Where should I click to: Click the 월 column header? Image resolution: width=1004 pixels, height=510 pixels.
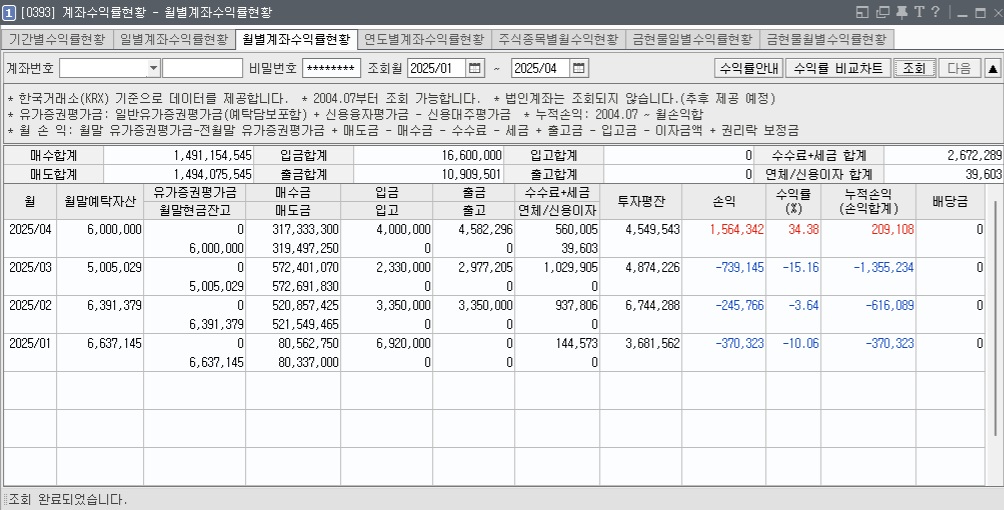(x=29, y=201)
